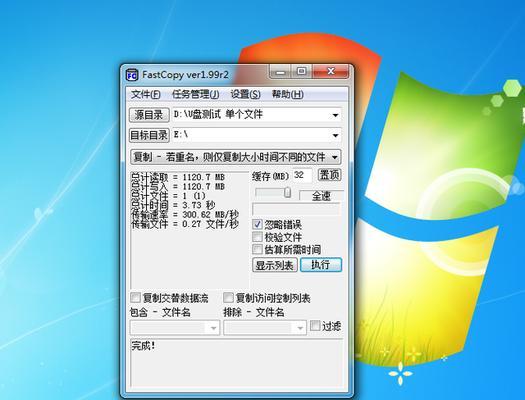Enable the 过滤 checkbox
The image size is (525, 400).
coord(315,325)
